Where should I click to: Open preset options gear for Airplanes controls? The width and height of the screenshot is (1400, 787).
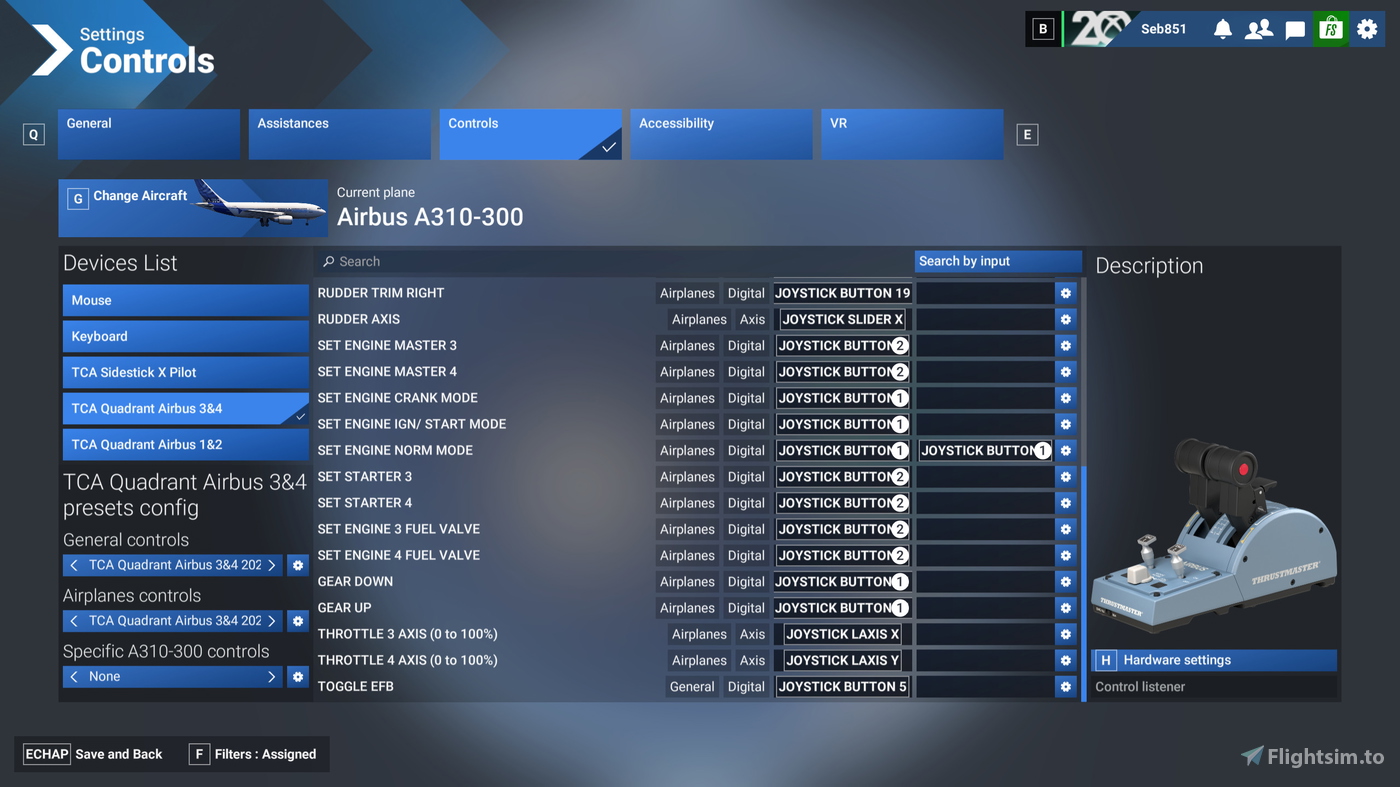pos(297,620)
